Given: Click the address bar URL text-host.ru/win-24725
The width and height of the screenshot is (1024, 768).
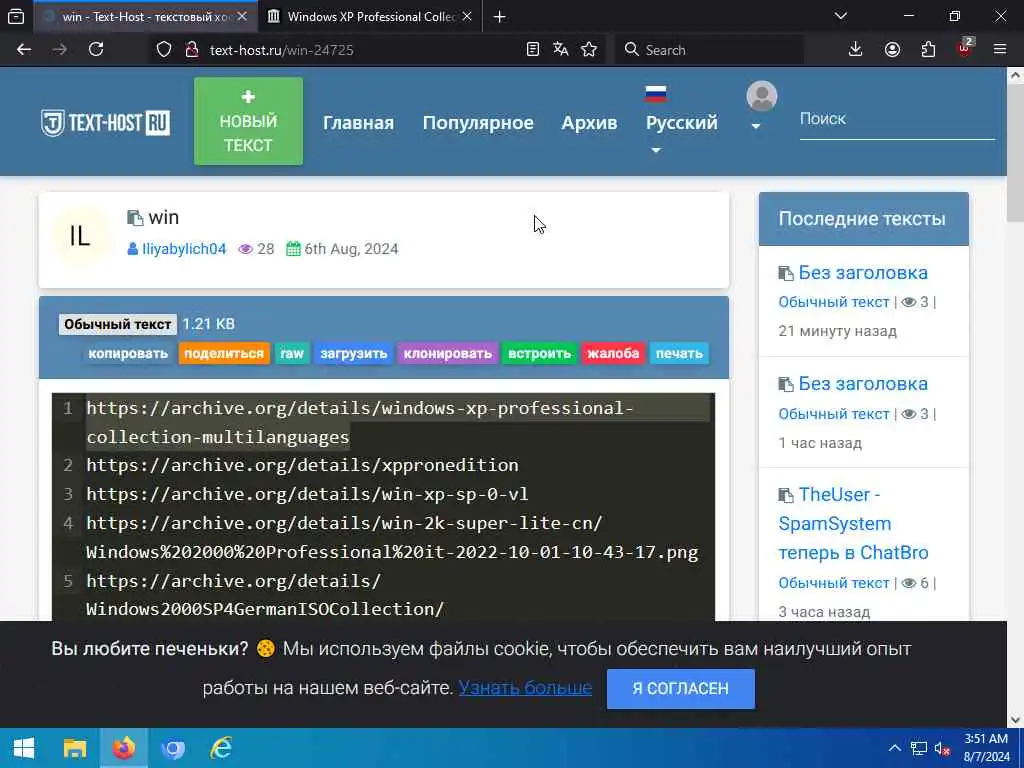Looking at the screenshot, I should pos(281,50).
